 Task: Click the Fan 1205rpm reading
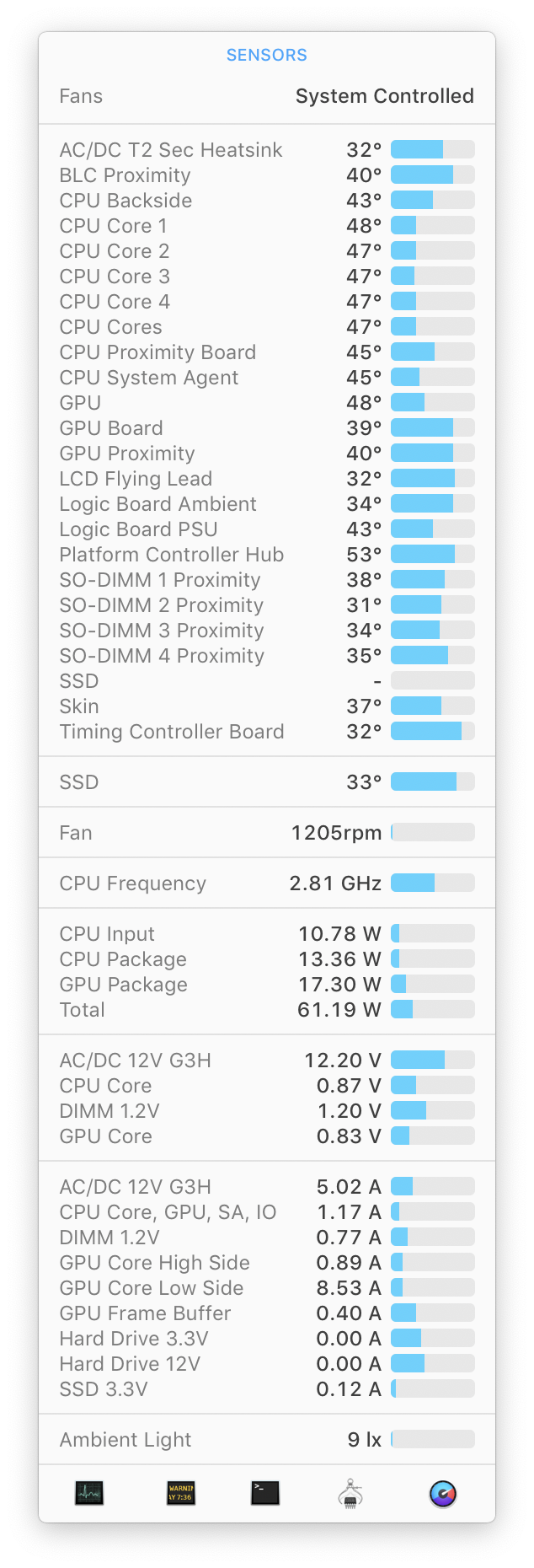tap(337, 832)
